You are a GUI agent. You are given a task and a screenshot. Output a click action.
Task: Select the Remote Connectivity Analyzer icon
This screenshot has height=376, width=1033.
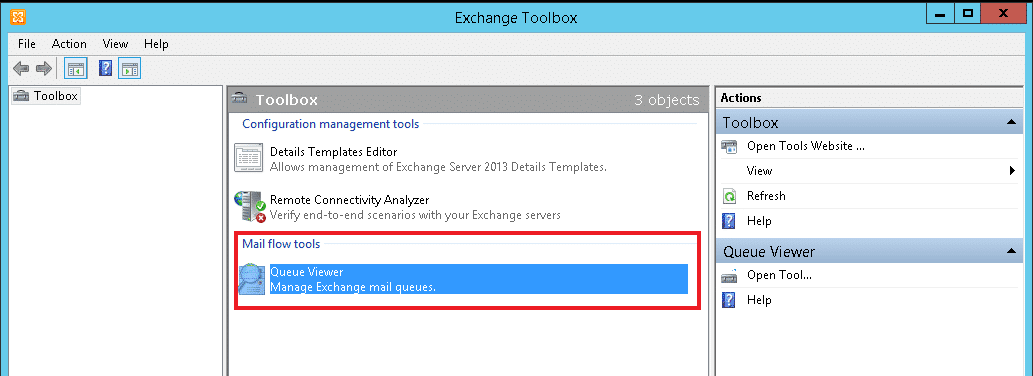[250, 207]
